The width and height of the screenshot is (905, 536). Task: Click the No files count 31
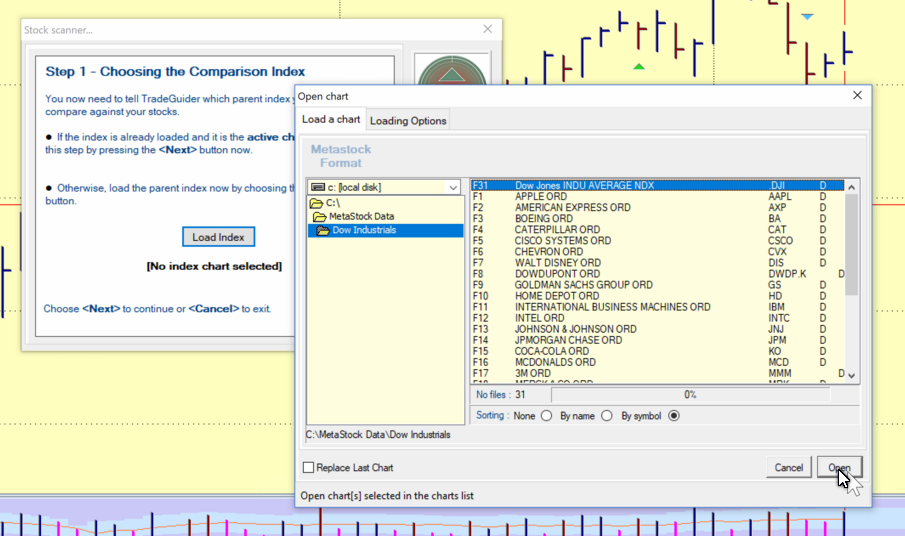[520, 395]
